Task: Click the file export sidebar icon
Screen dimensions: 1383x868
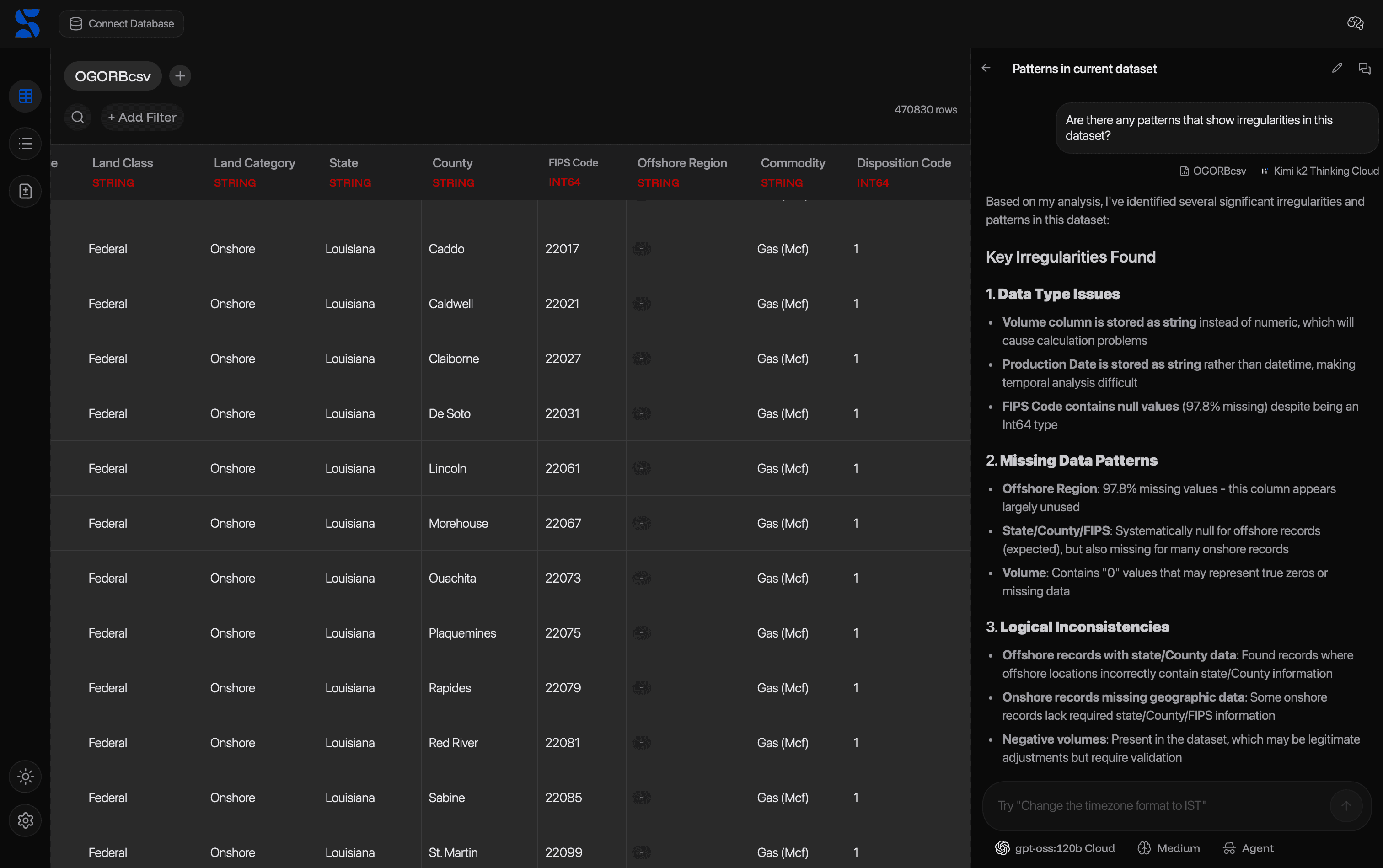Action: [x=25, y=191]
